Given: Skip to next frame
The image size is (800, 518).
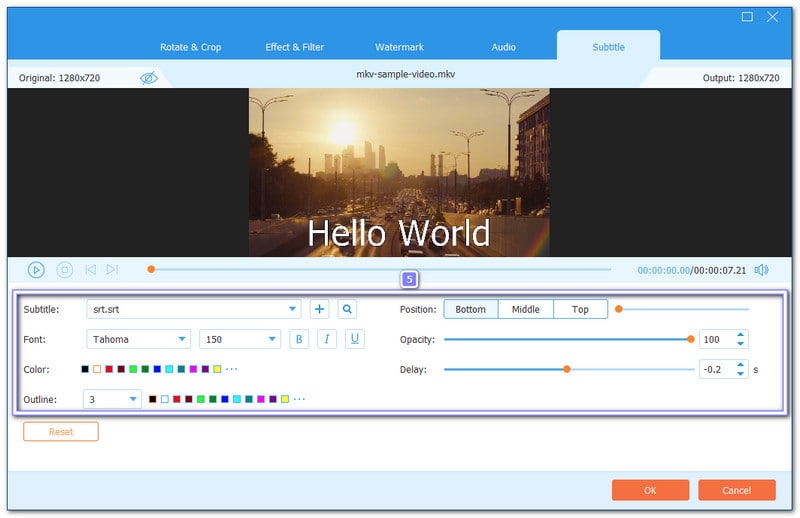Looking at the screenshot, I should point(112,269).
